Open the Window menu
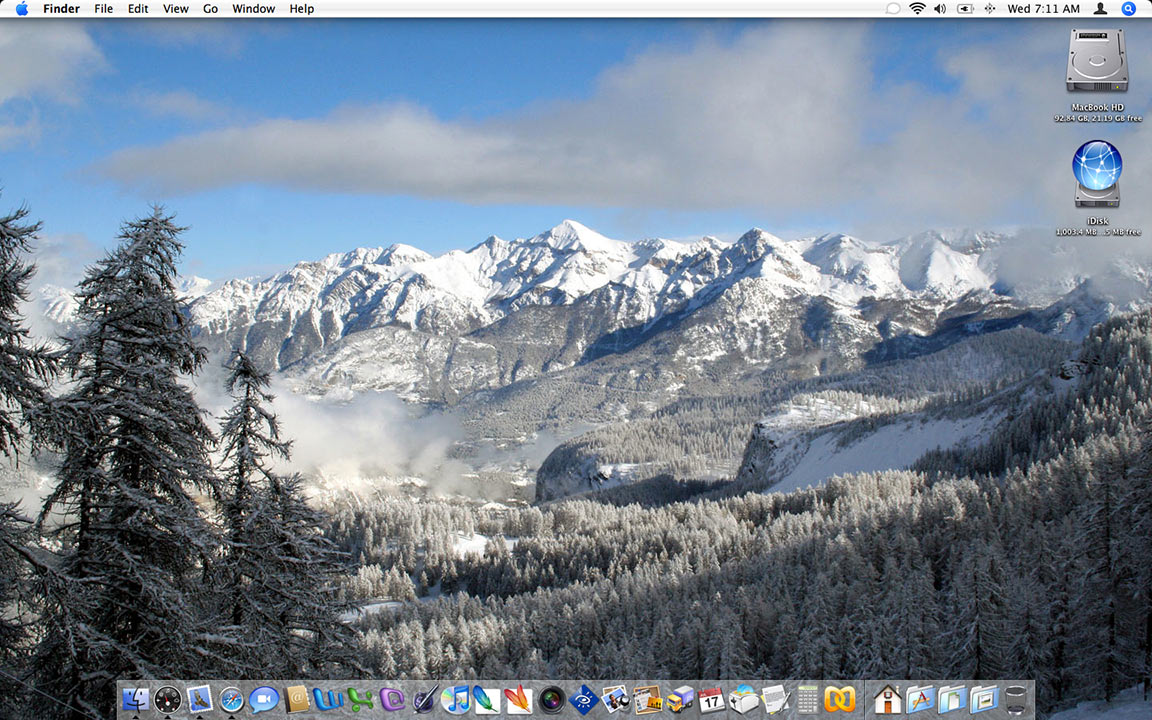Image resolution: width=1152 pixels, height=720 pixels. click(253, 9)
